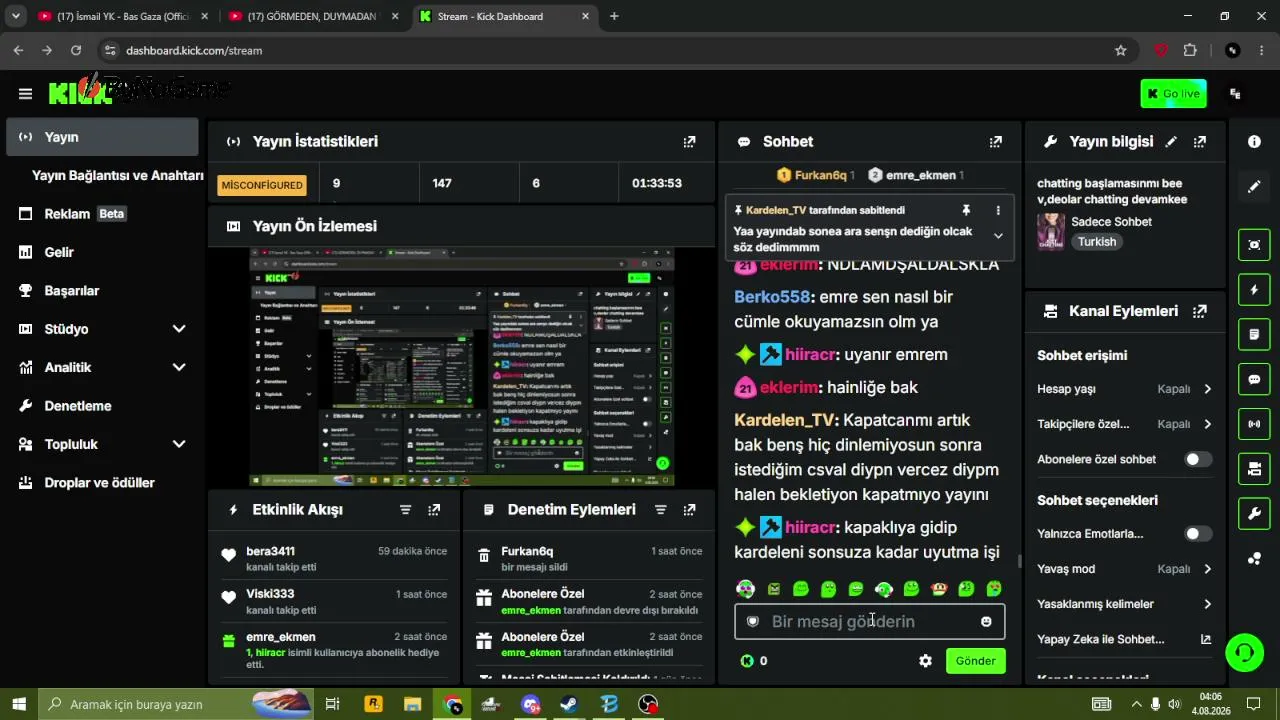Open a new browser tab
This screenshot has height=720, width=1280.
coord(614,16)
